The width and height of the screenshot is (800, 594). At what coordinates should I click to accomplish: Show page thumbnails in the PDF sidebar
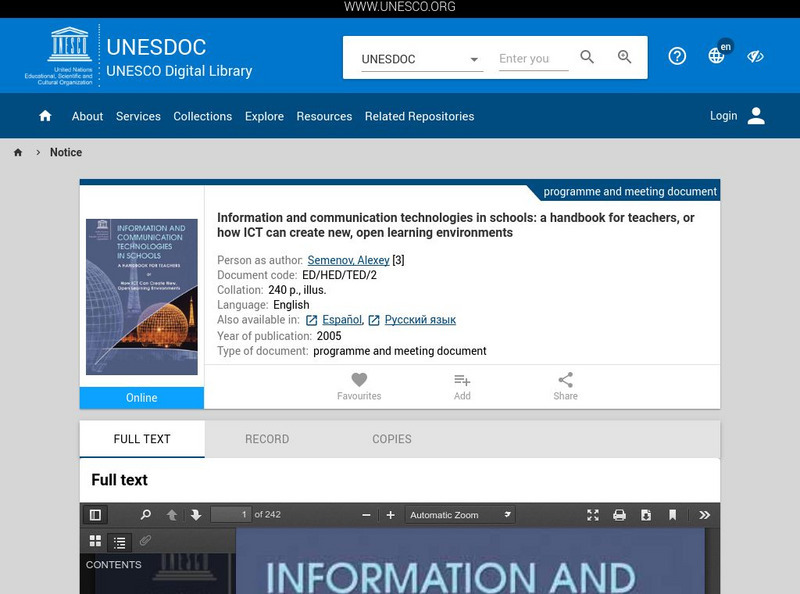[94, 543]
